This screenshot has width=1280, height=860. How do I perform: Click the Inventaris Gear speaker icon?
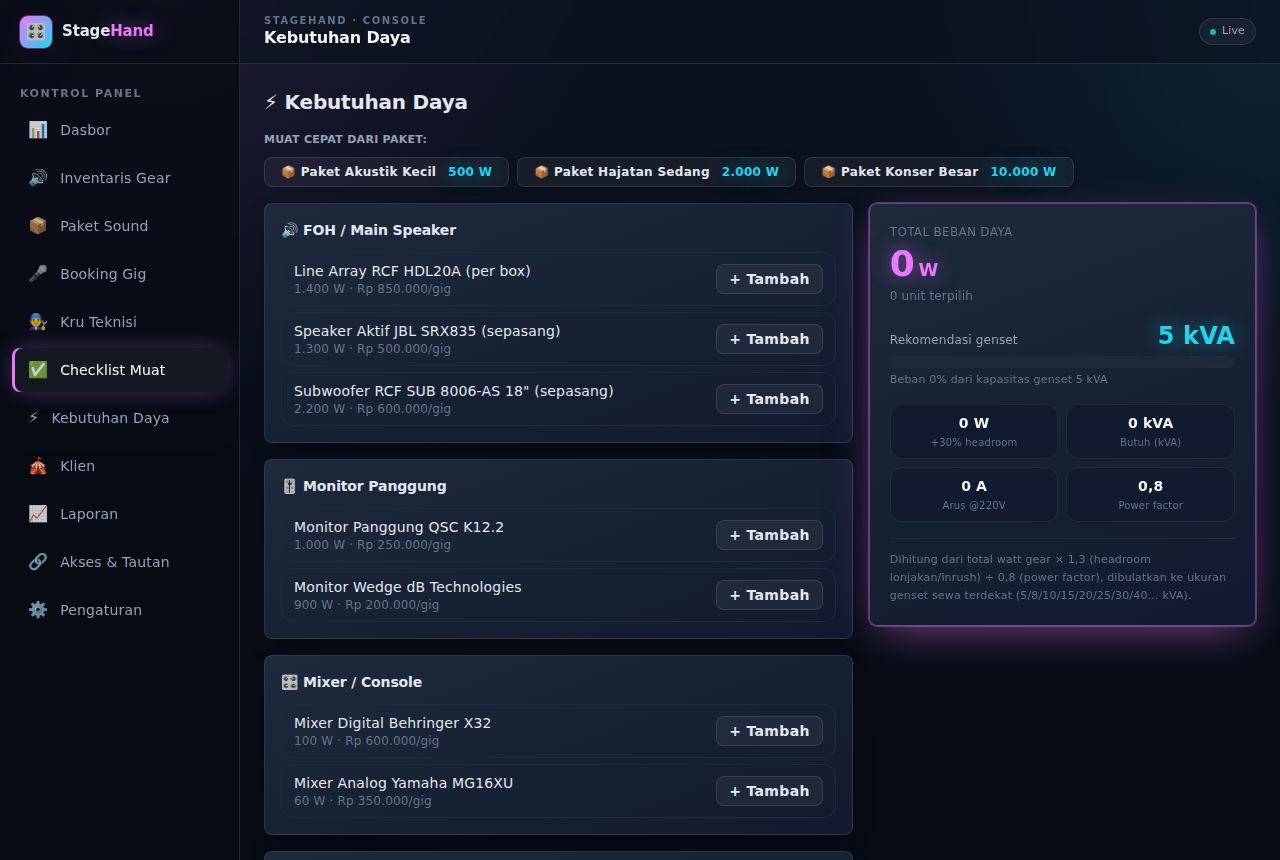(38, 178)
